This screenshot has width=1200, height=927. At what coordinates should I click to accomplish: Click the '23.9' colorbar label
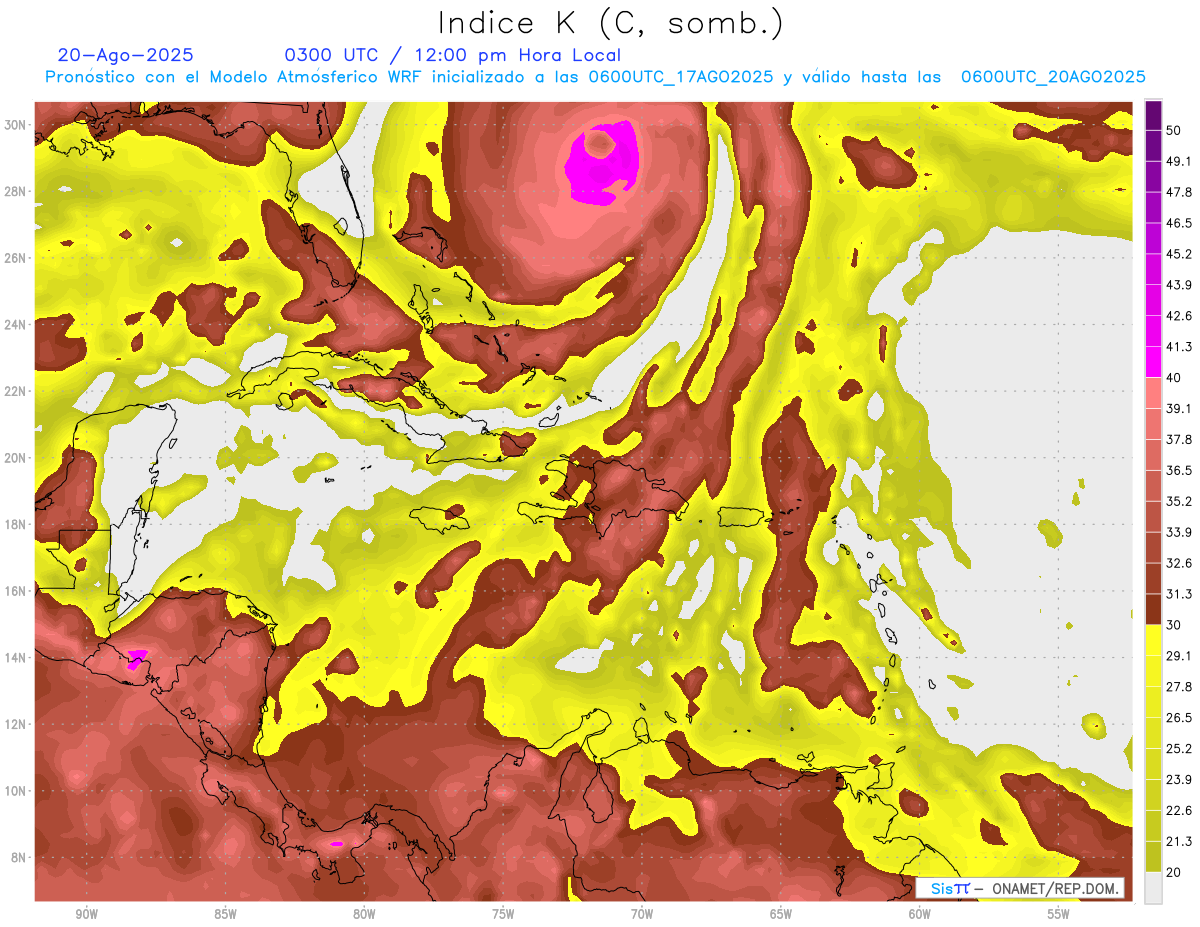pyautogui.click(x=1178, y=779)
